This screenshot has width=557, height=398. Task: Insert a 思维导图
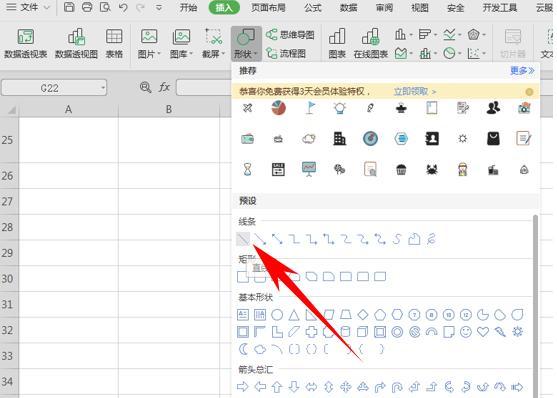coord(290,35)
